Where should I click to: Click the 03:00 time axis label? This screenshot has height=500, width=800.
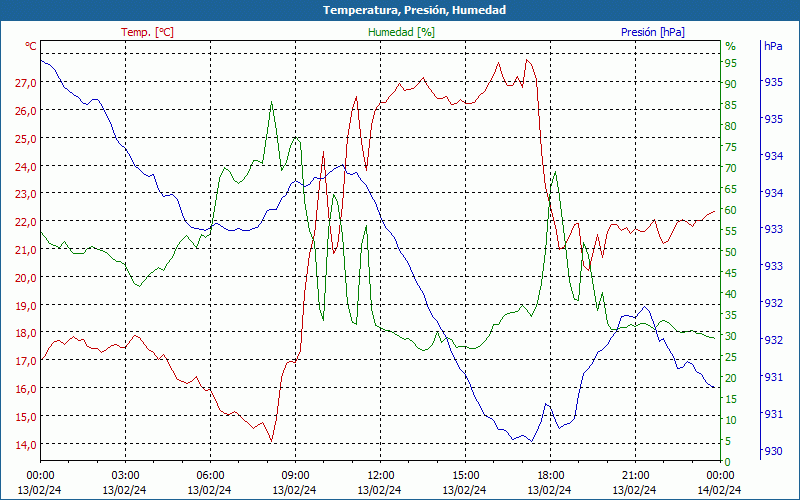[x=124, y=476]
